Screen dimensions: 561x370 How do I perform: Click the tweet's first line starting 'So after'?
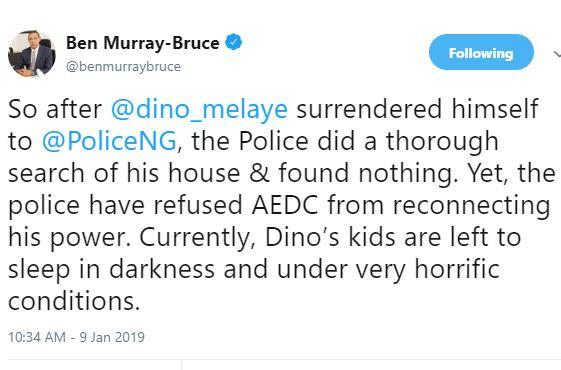tap(273, 109)
